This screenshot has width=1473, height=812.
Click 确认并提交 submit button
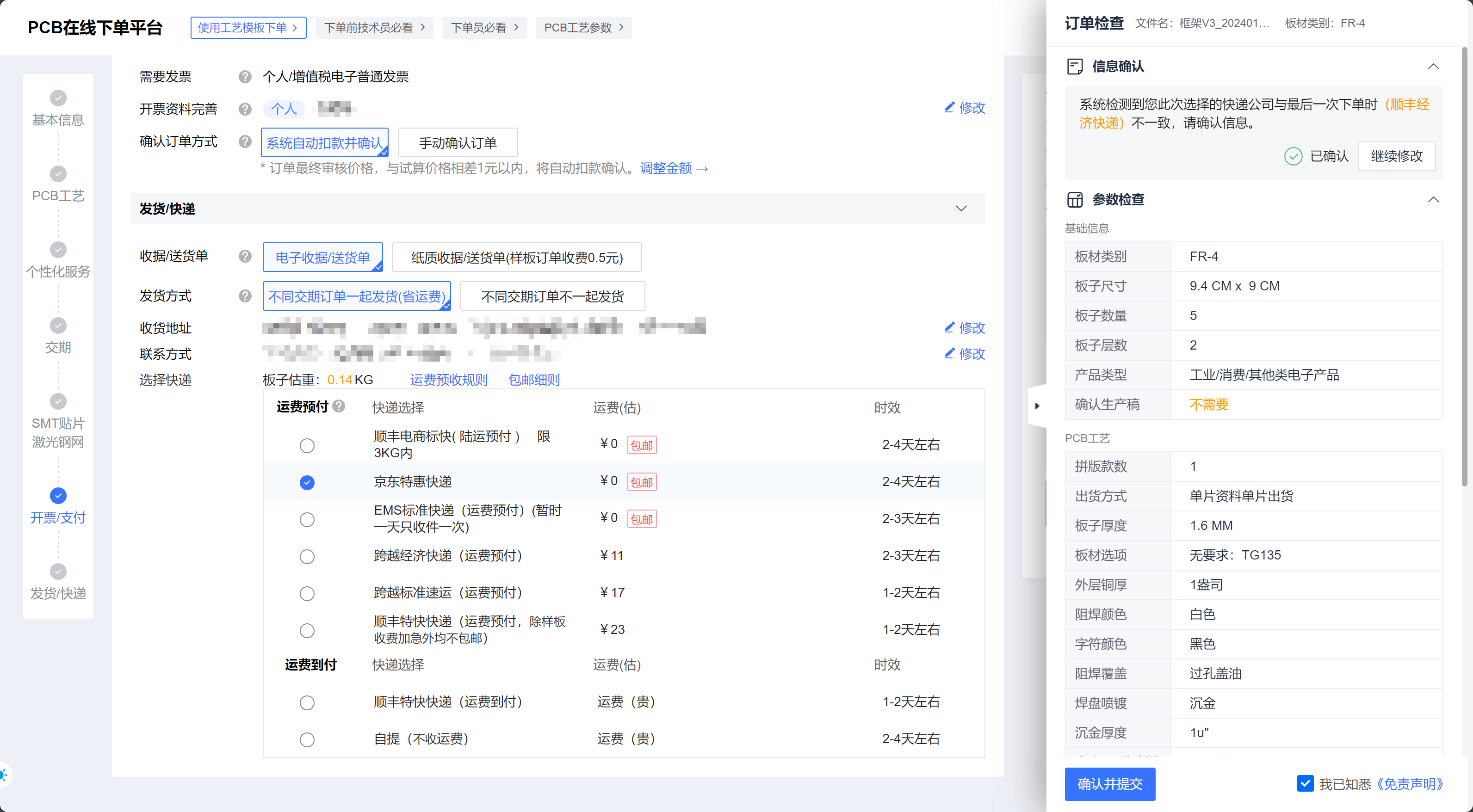1109,783
